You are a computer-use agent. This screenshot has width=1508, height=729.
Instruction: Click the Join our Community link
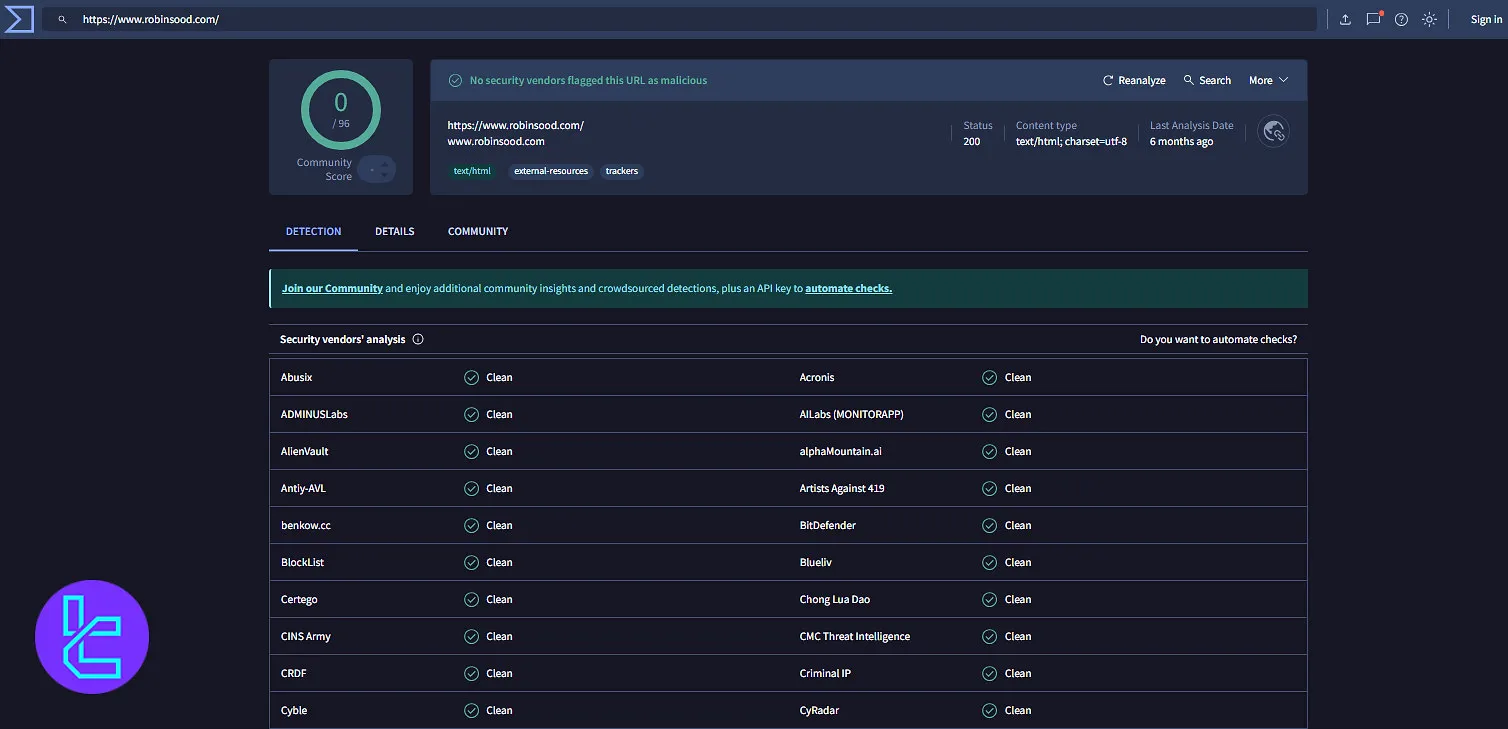point(332,288)
